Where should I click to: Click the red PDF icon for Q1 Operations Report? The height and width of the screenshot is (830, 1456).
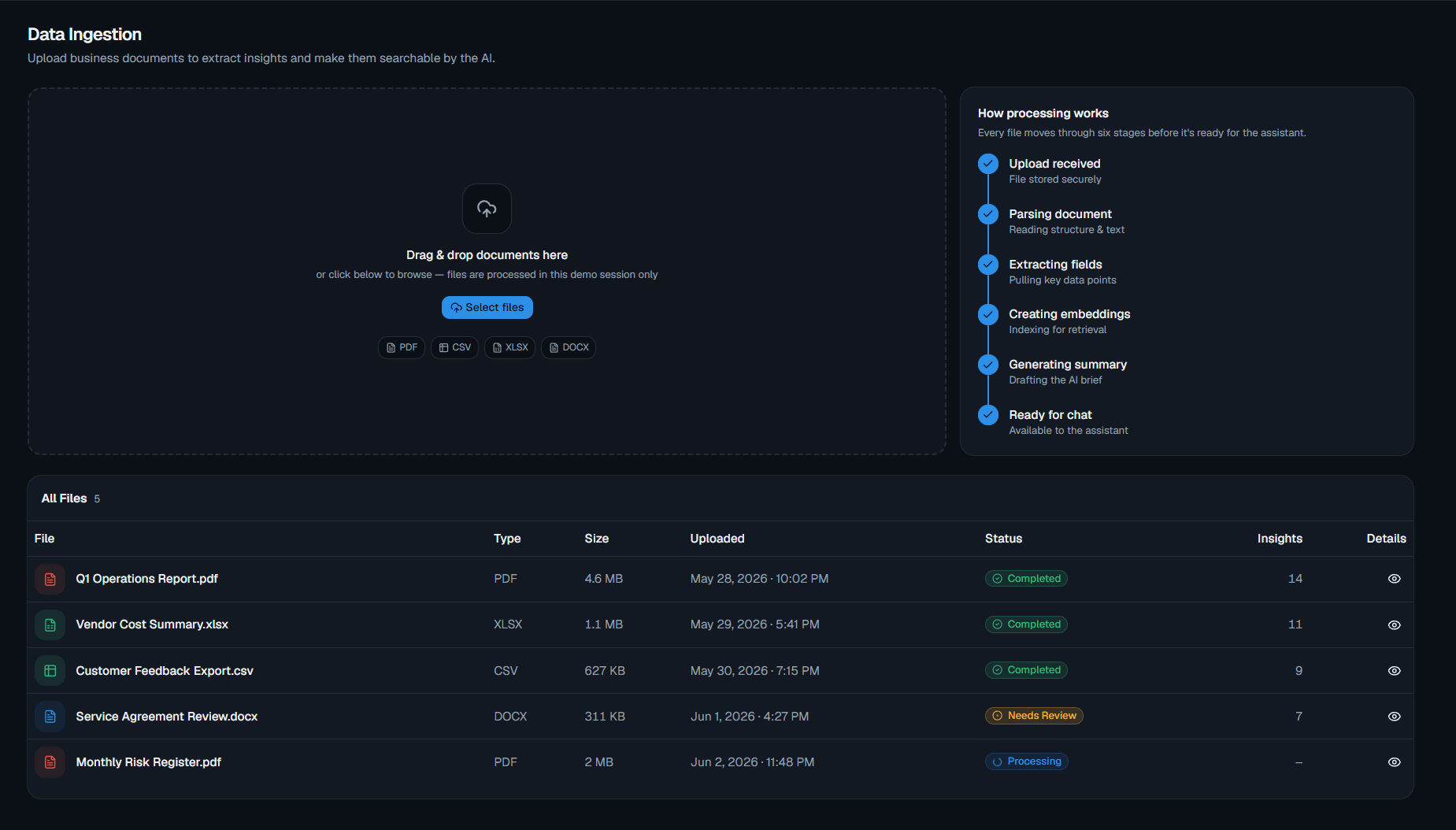click(50, 579)
